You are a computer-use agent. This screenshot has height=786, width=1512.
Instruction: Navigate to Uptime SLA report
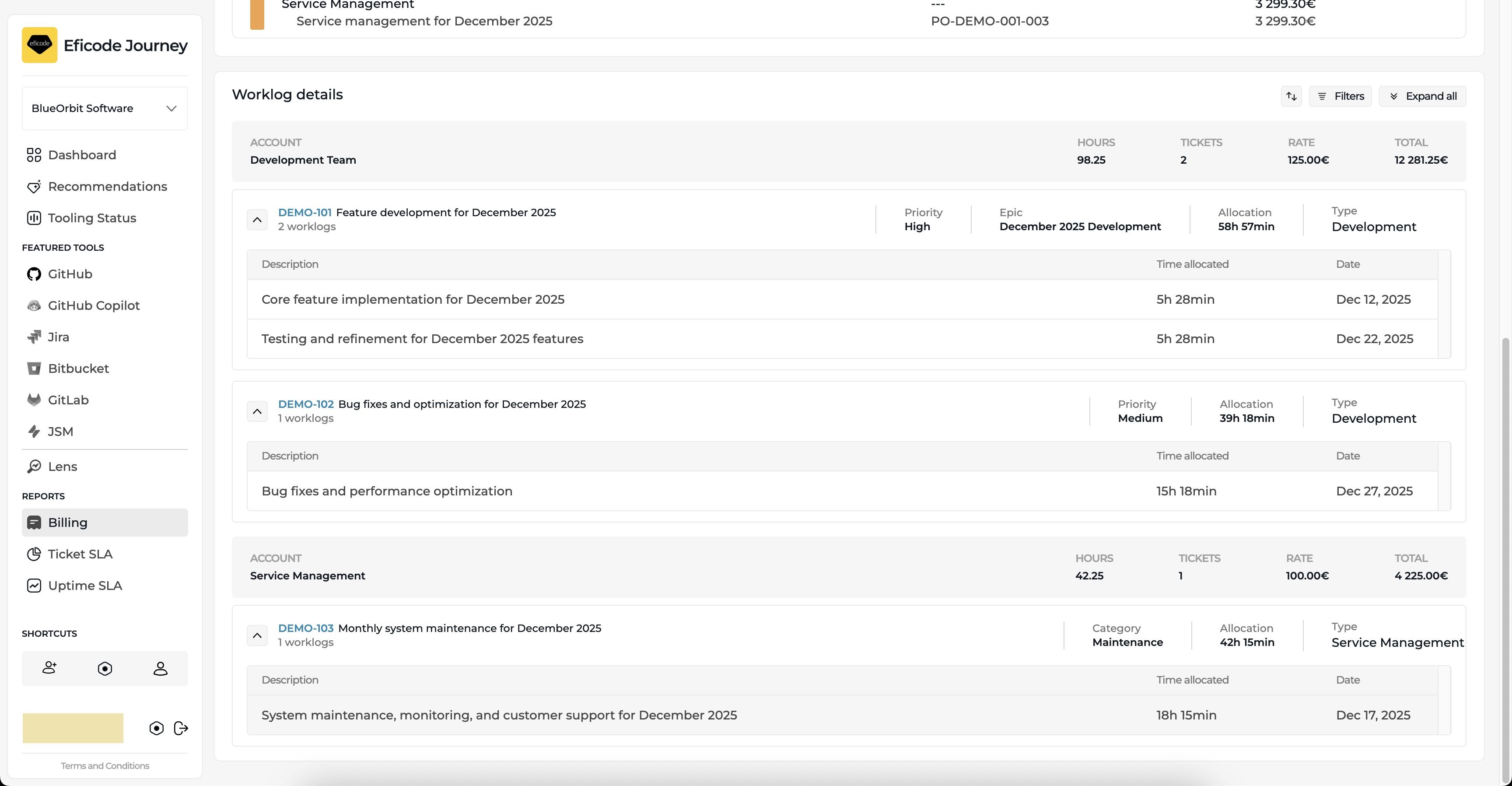[84, 586]
